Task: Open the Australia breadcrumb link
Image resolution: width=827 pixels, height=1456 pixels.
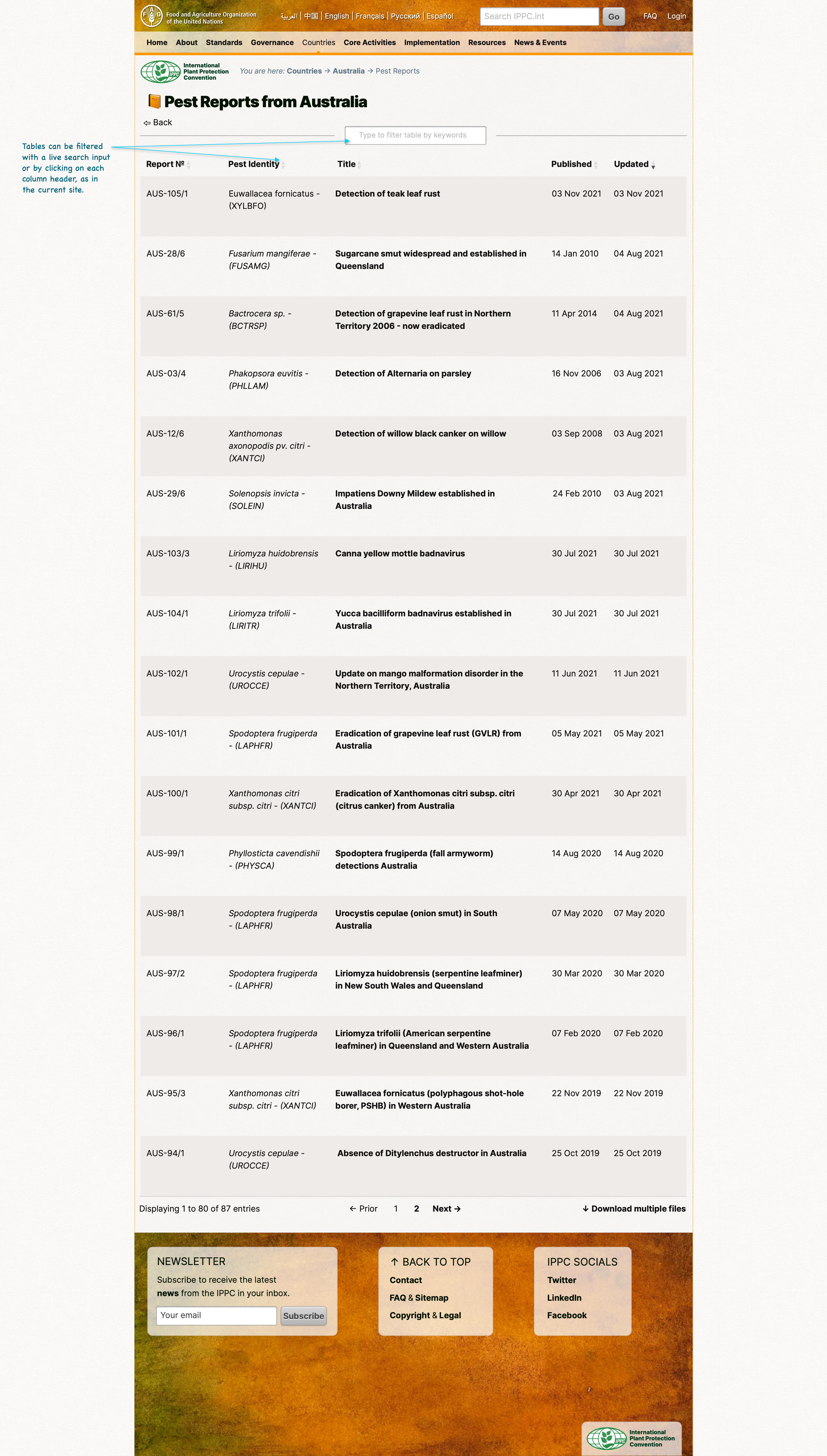Action: (348, 71)
